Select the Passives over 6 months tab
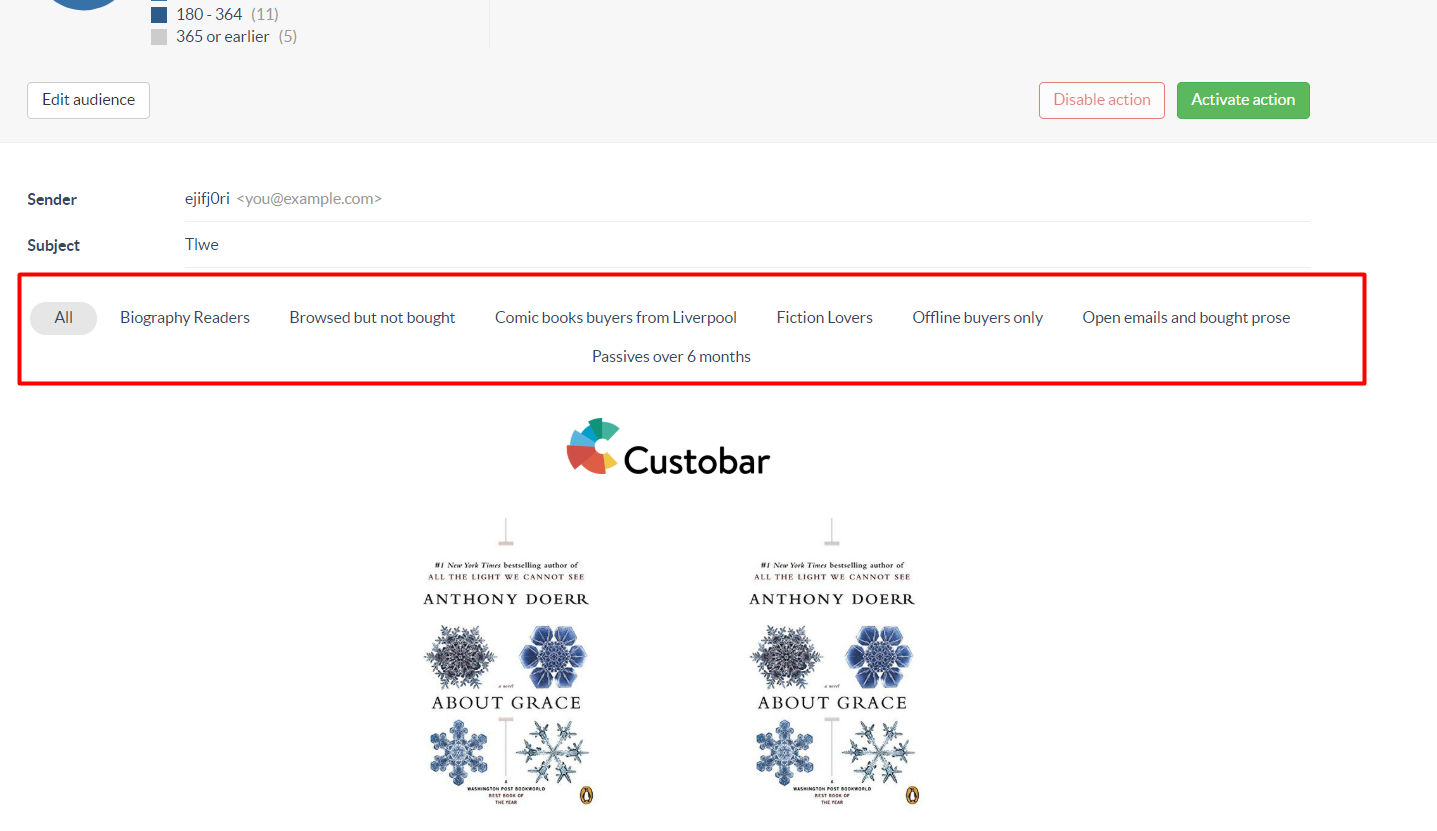The image size is (1437, 831). click(x=671, y=357)
